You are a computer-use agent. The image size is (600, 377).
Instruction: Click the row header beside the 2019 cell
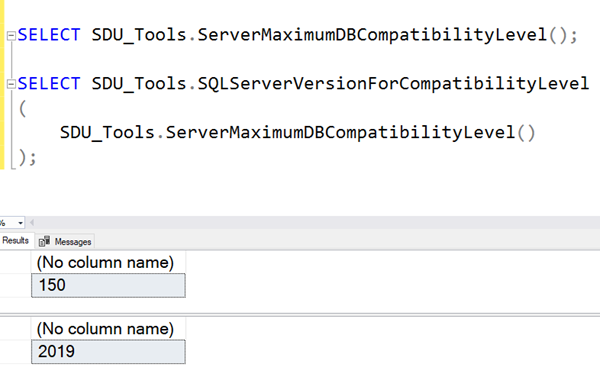coord(15,351)
